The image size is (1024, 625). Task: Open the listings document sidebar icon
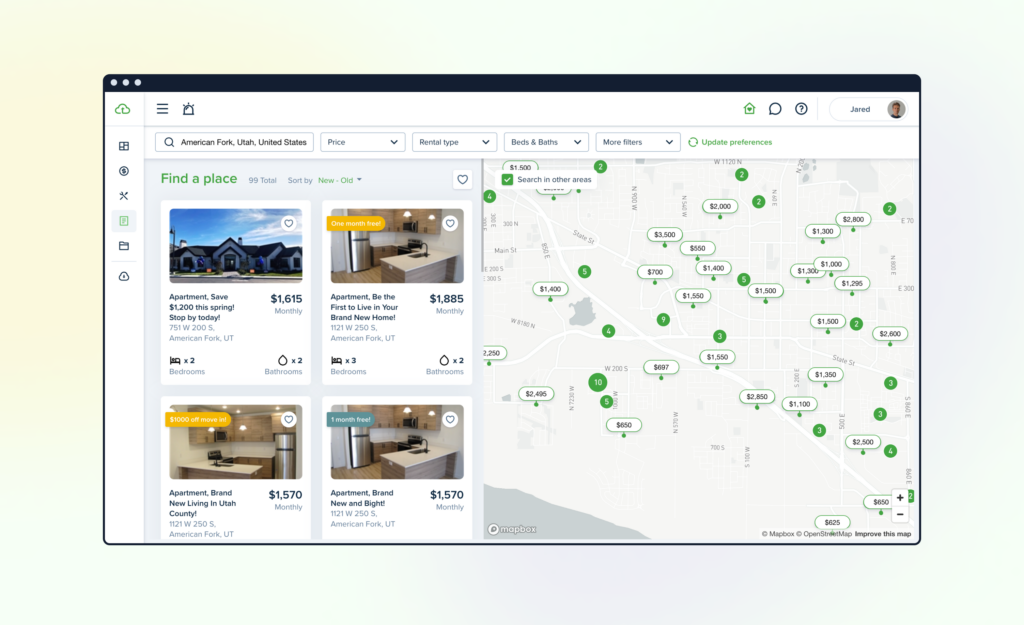pos(124,221)
